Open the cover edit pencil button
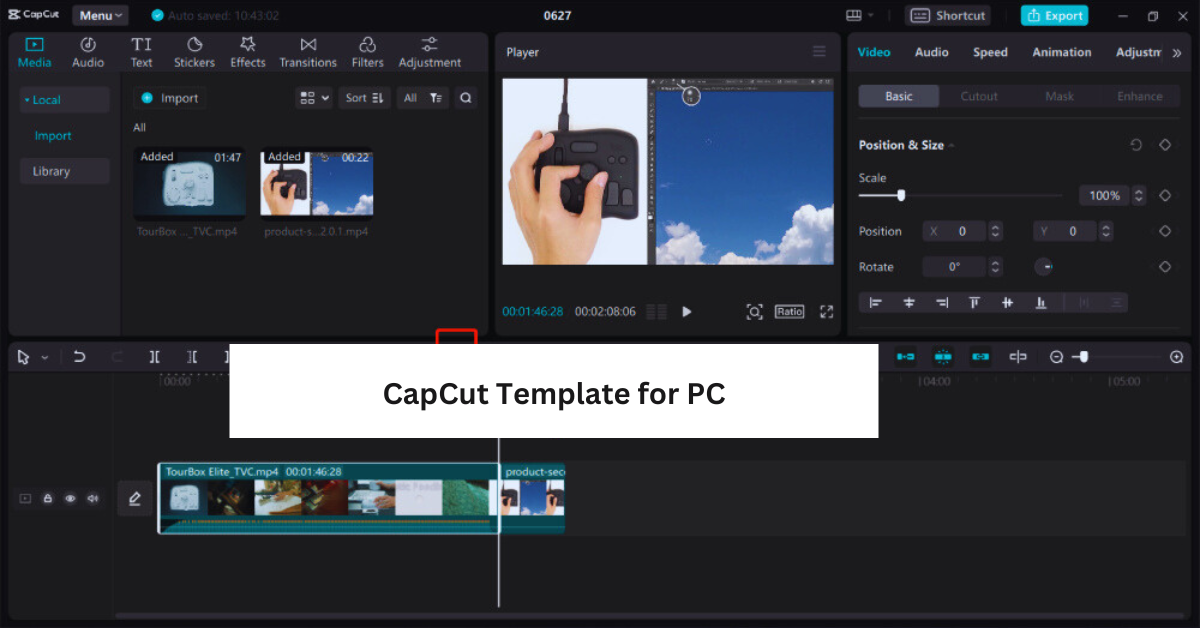Image resolution: width=1200 pixels, height=628 pixels. point(135,498)
